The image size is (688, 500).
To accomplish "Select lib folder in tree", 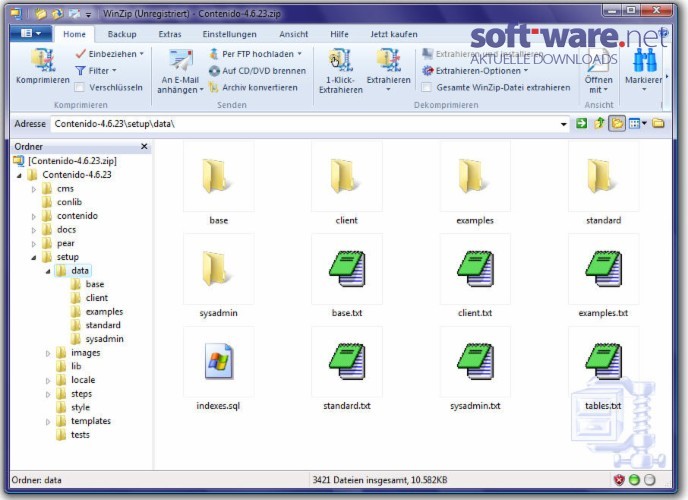I will coord(76,366).
